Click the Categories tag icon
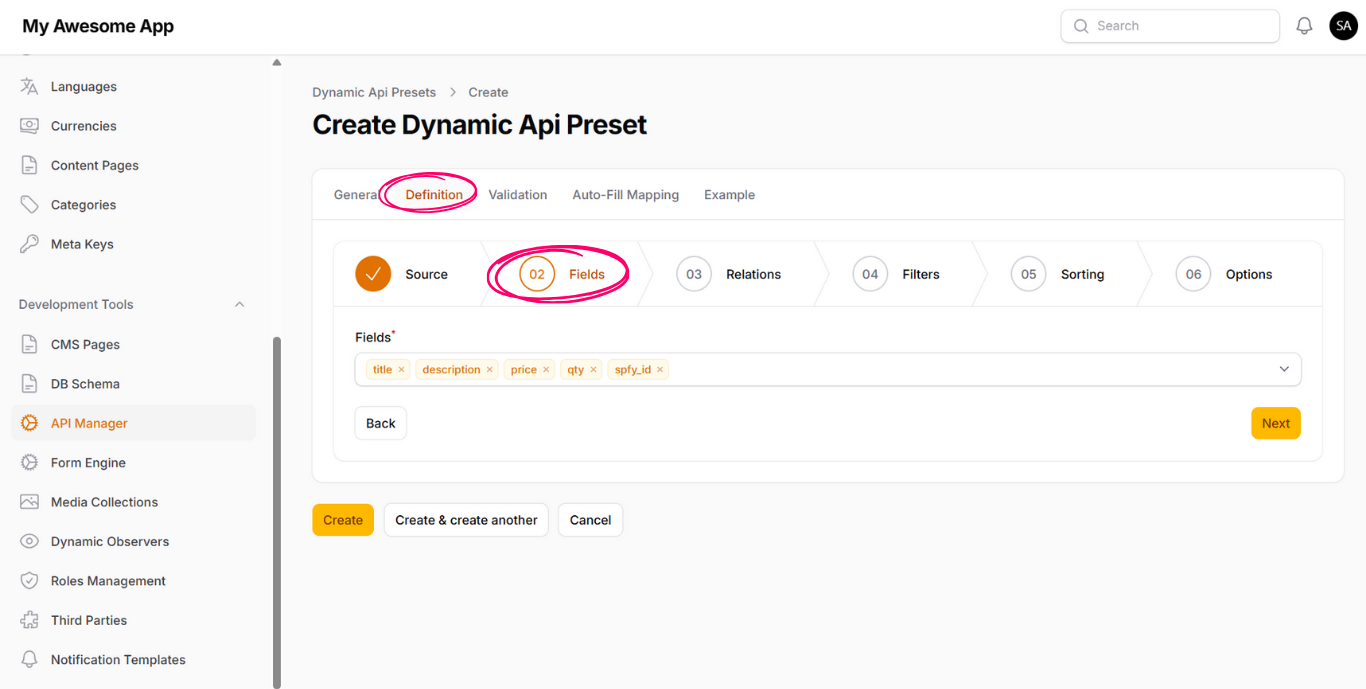The width and height of the screenshot is (1366, 689). [29, 205]
